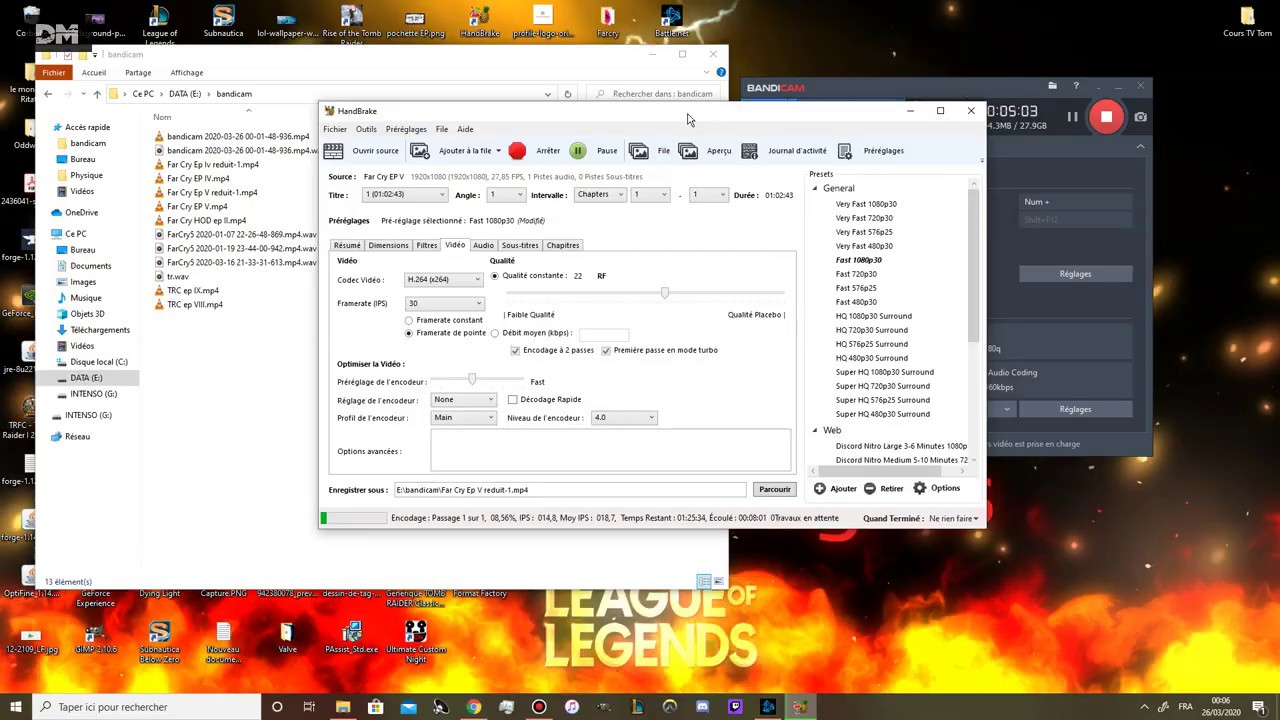This screenshot has width=1280, height=720.
Task: Adjust the Qualité constante RF slider
Action: point(664,293)
